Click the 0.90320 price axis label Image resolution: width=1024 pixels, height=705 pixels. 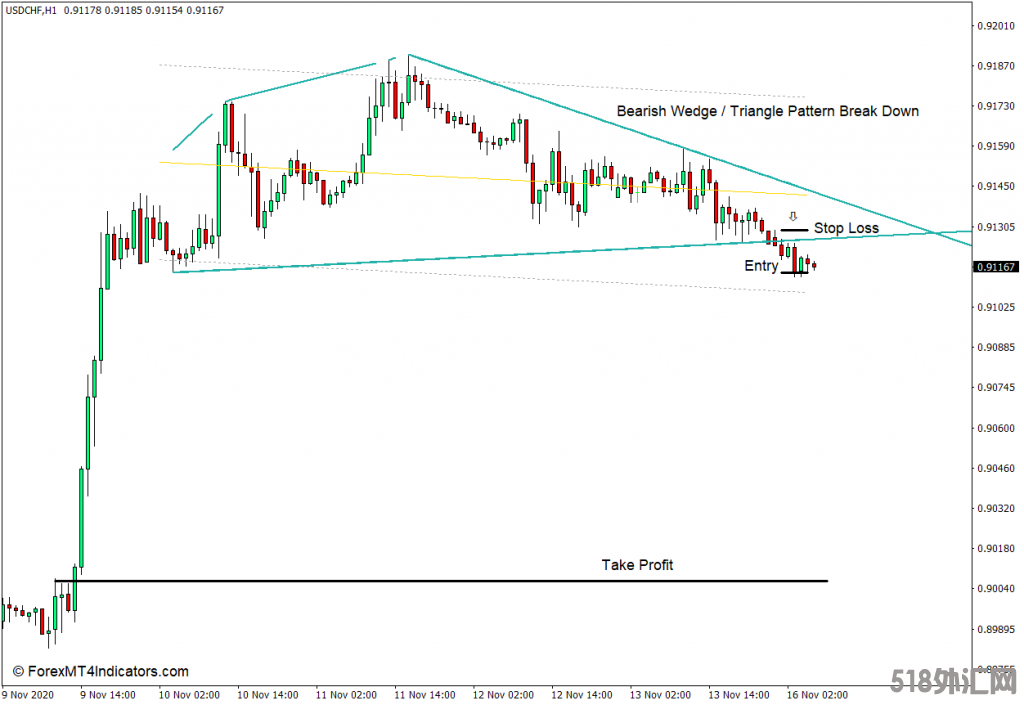point(996,508)
